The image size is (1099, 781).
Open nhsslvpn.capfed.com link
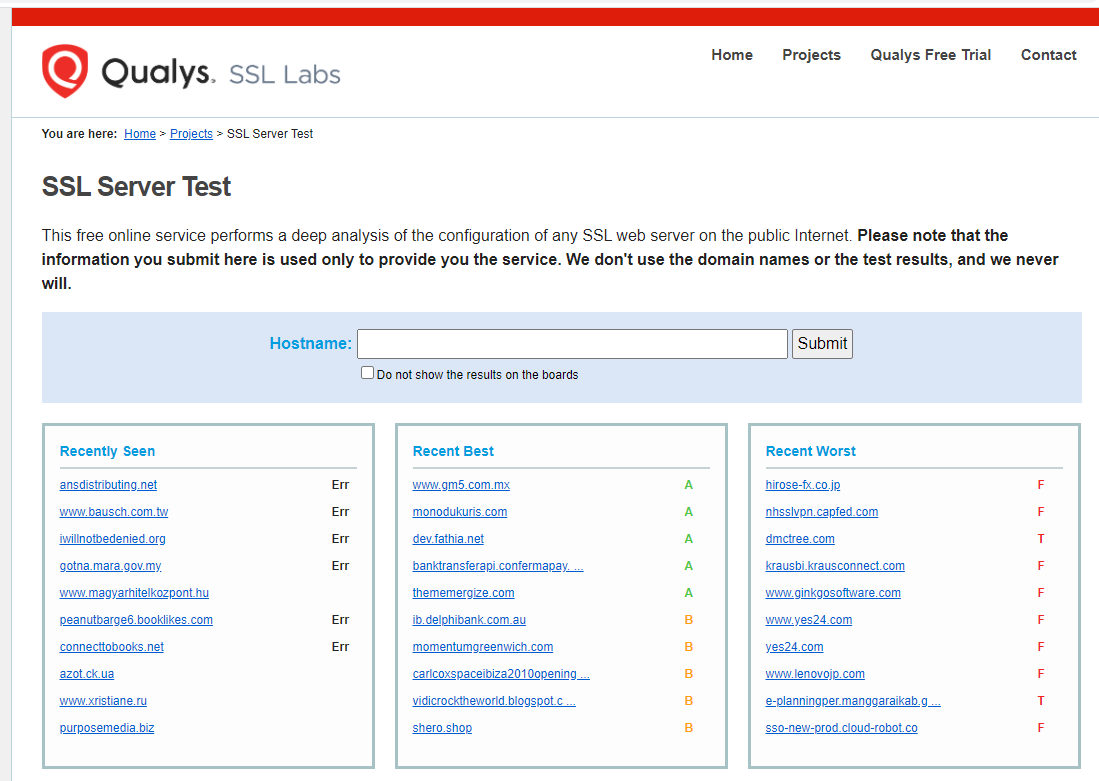pyautogui.click(x=821, y=512)
